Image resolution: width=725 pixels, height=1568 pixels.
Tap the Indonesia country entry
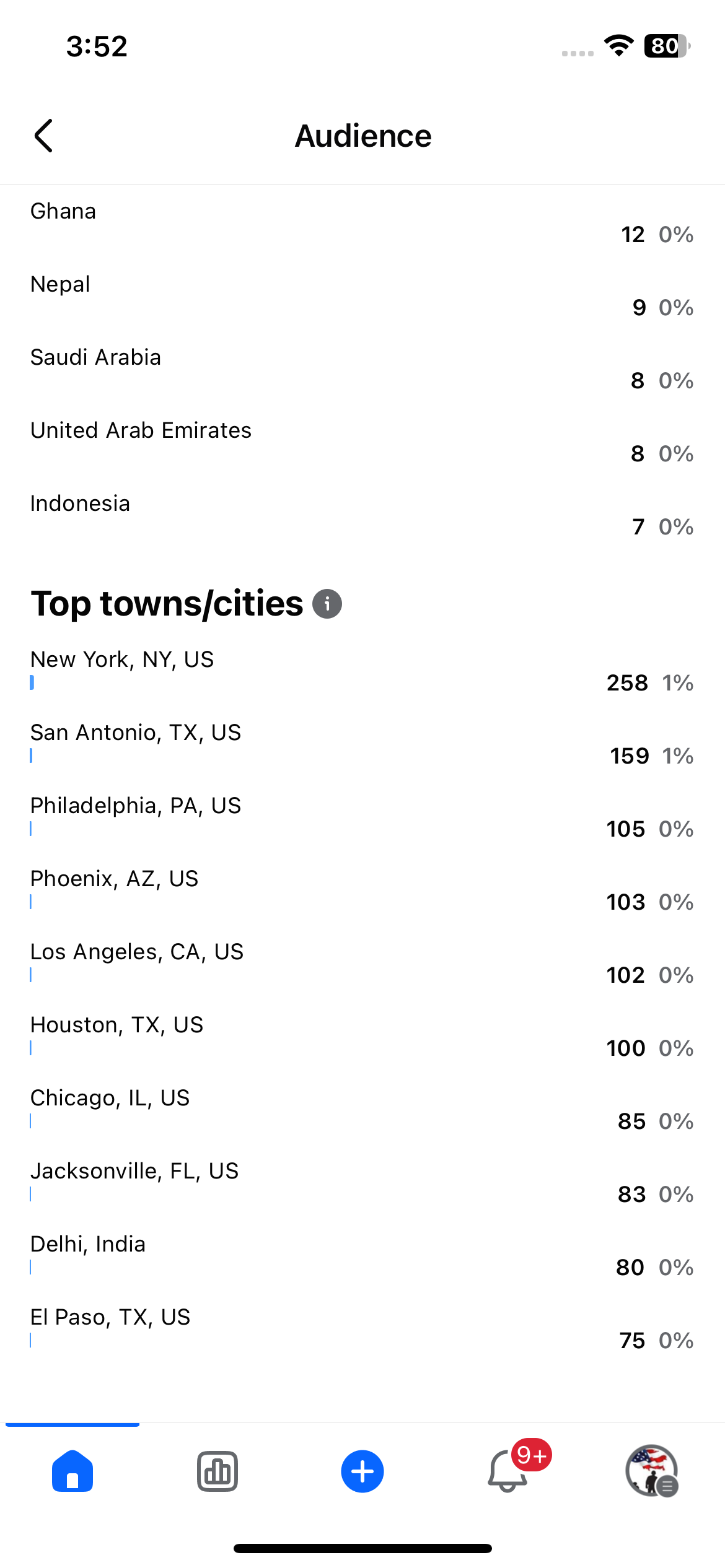(362, 515)
